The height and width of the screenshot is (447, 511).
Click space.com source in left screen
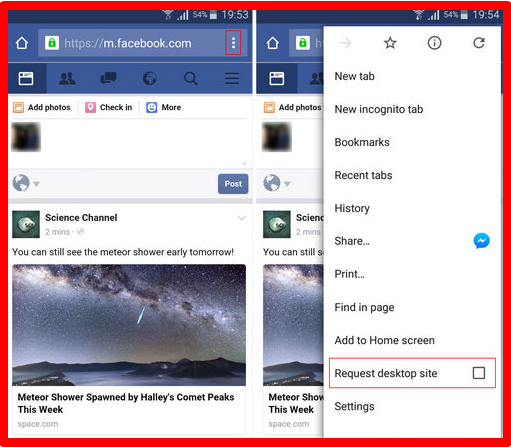[x=38, y=424]
